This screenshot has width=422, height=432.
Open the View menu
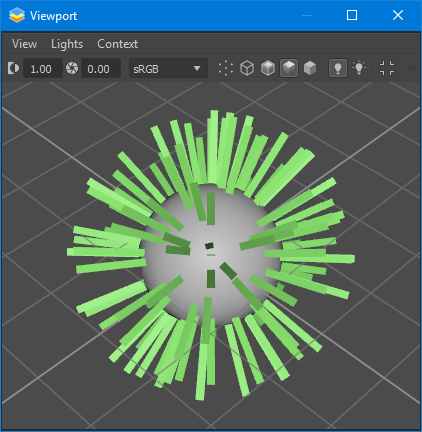coord(24,44)
